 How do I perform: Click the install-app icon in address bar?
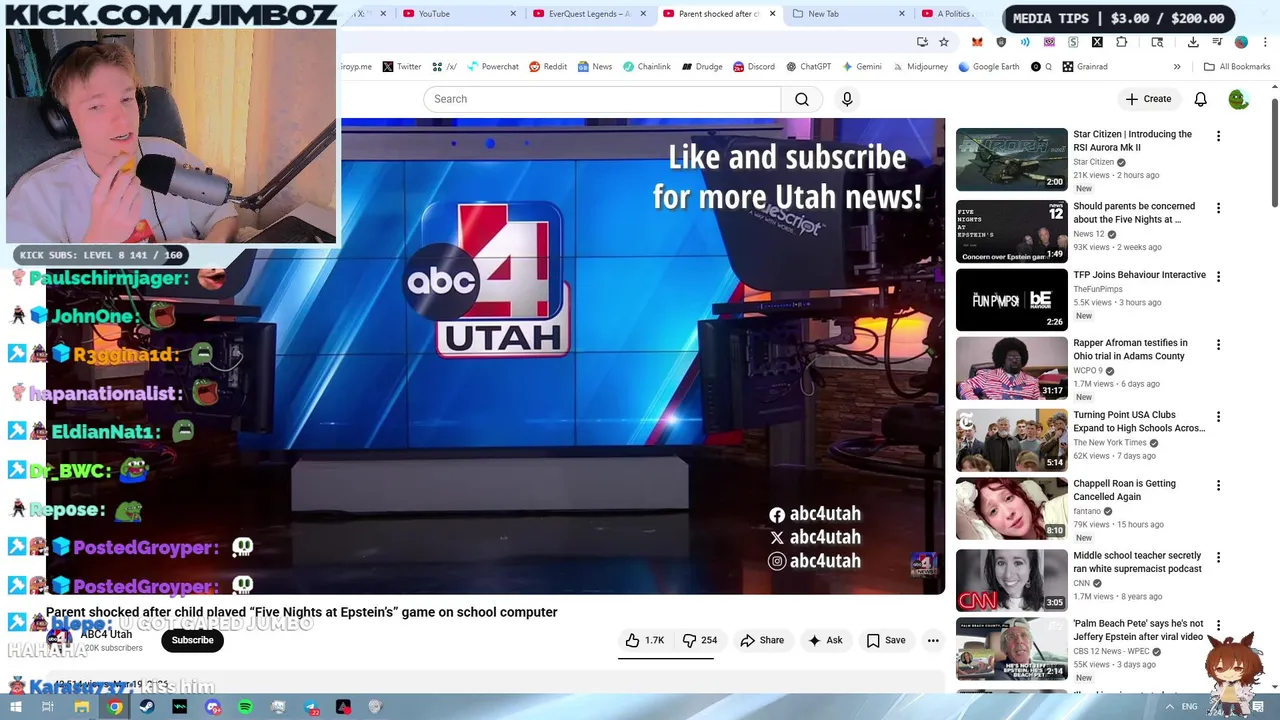922,42
